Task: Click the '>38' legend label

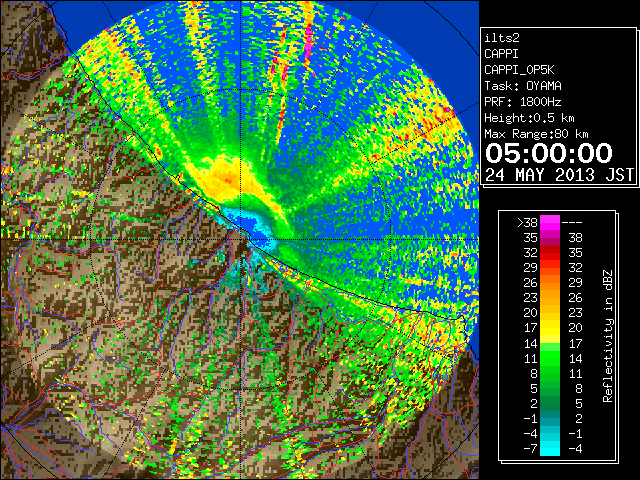Action: click(527, 223)
